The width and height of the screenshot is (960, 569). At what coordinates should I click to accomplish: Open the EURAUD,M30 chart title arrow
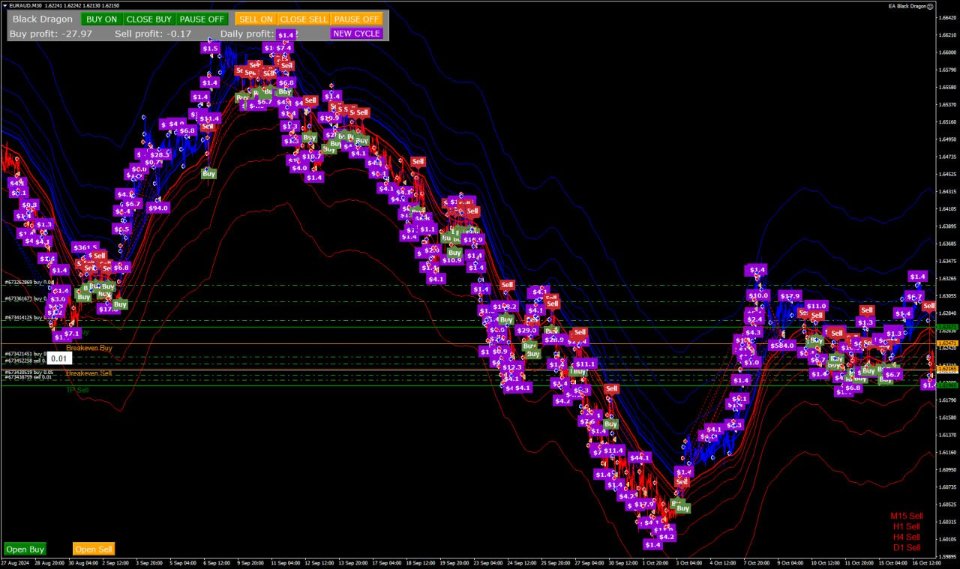pos(5,6)
